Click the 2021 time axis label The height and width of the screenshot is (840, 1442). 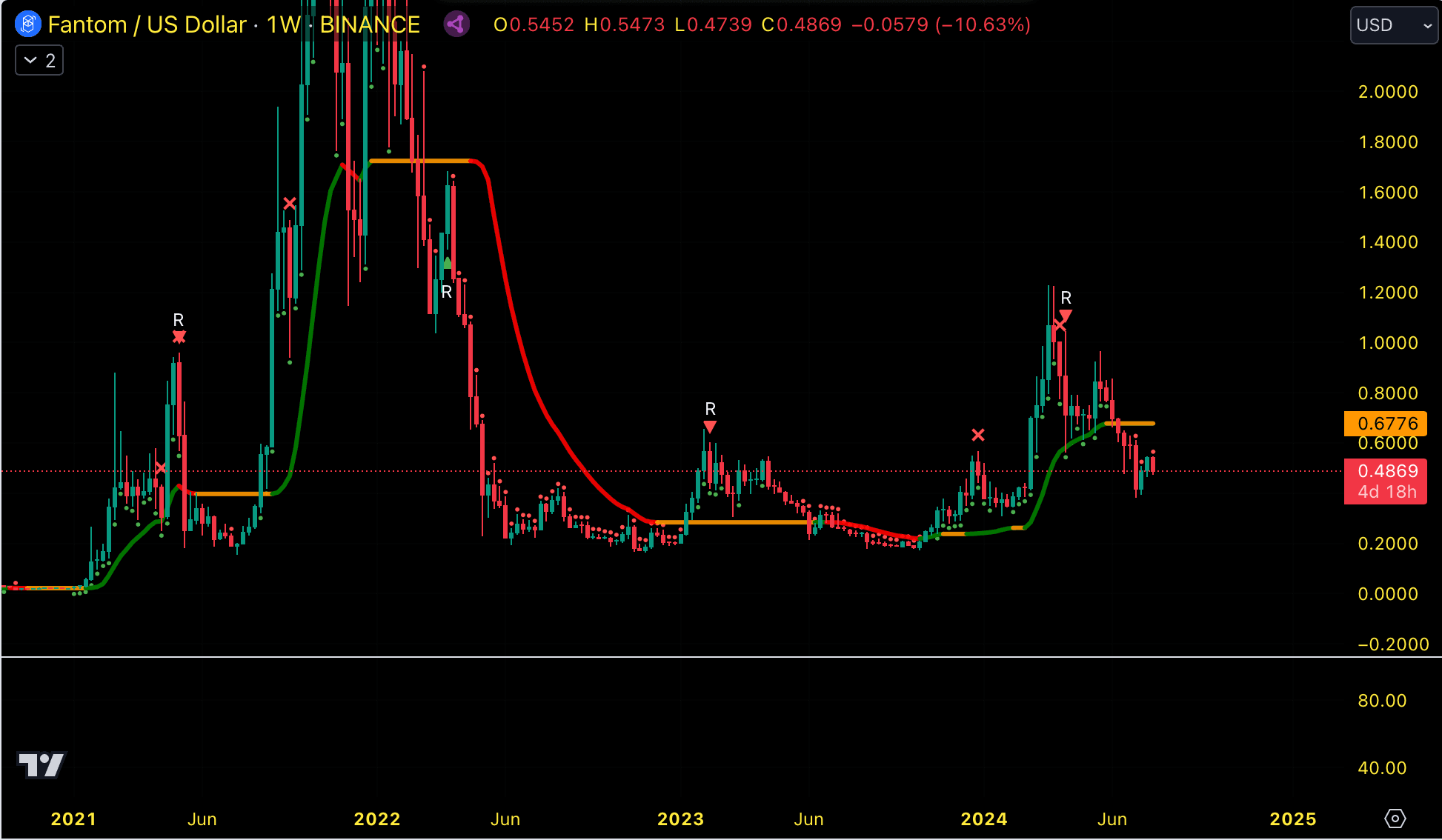[73, 819]
